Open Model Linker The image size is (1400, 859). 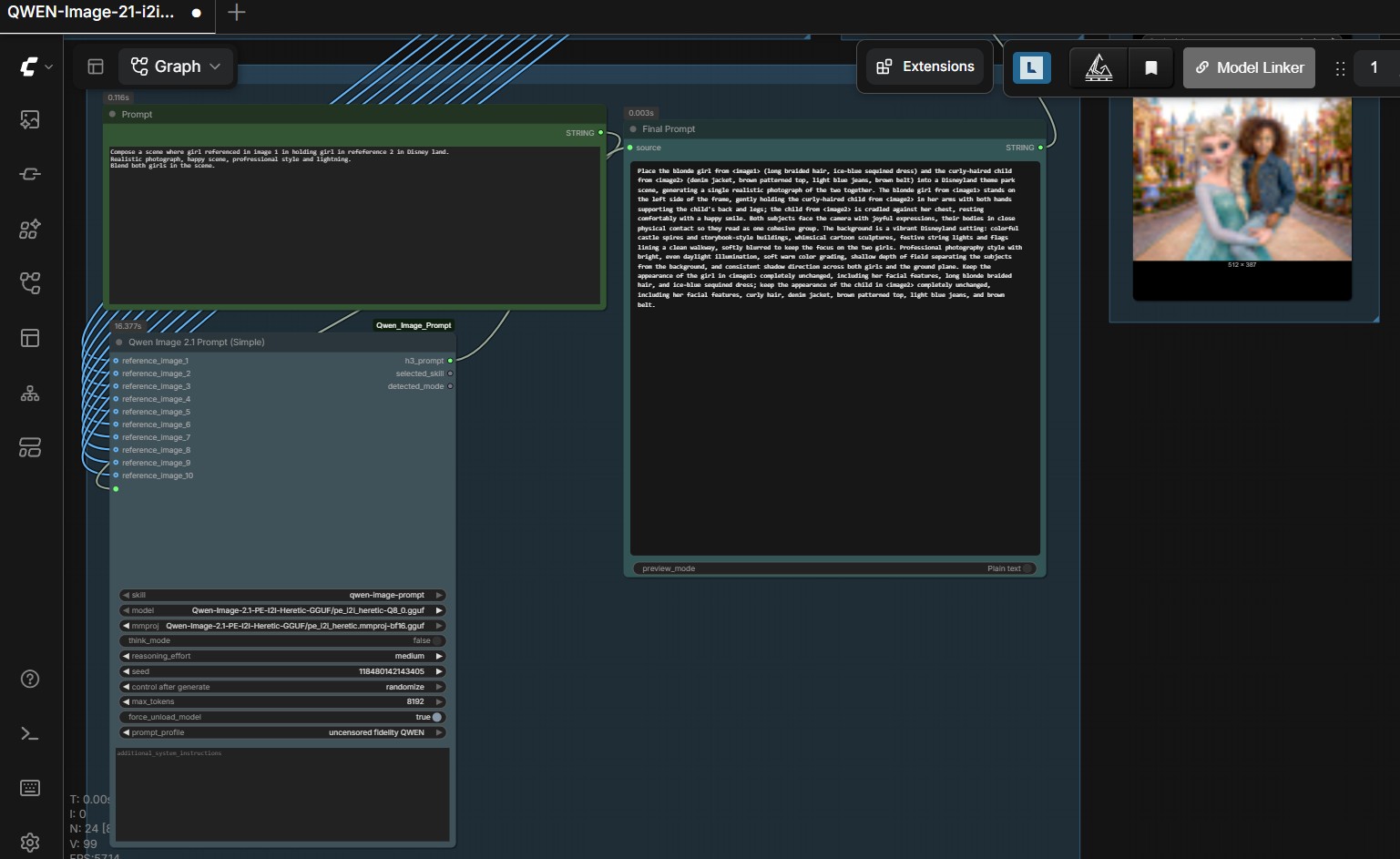(x=1249, y=67)
